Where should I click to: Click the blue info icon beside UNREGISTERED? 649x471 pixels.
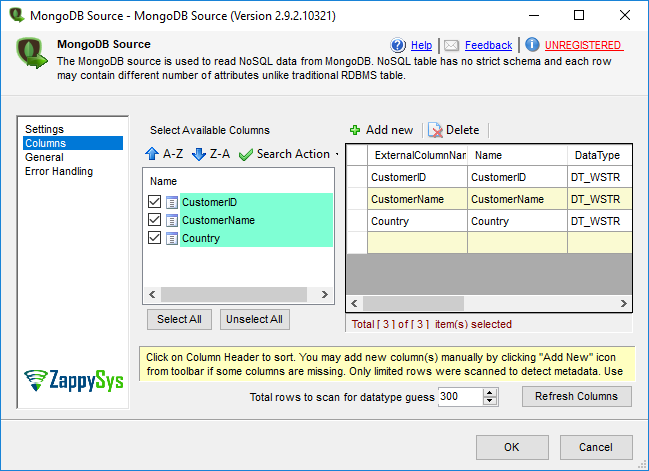[532, 45]
